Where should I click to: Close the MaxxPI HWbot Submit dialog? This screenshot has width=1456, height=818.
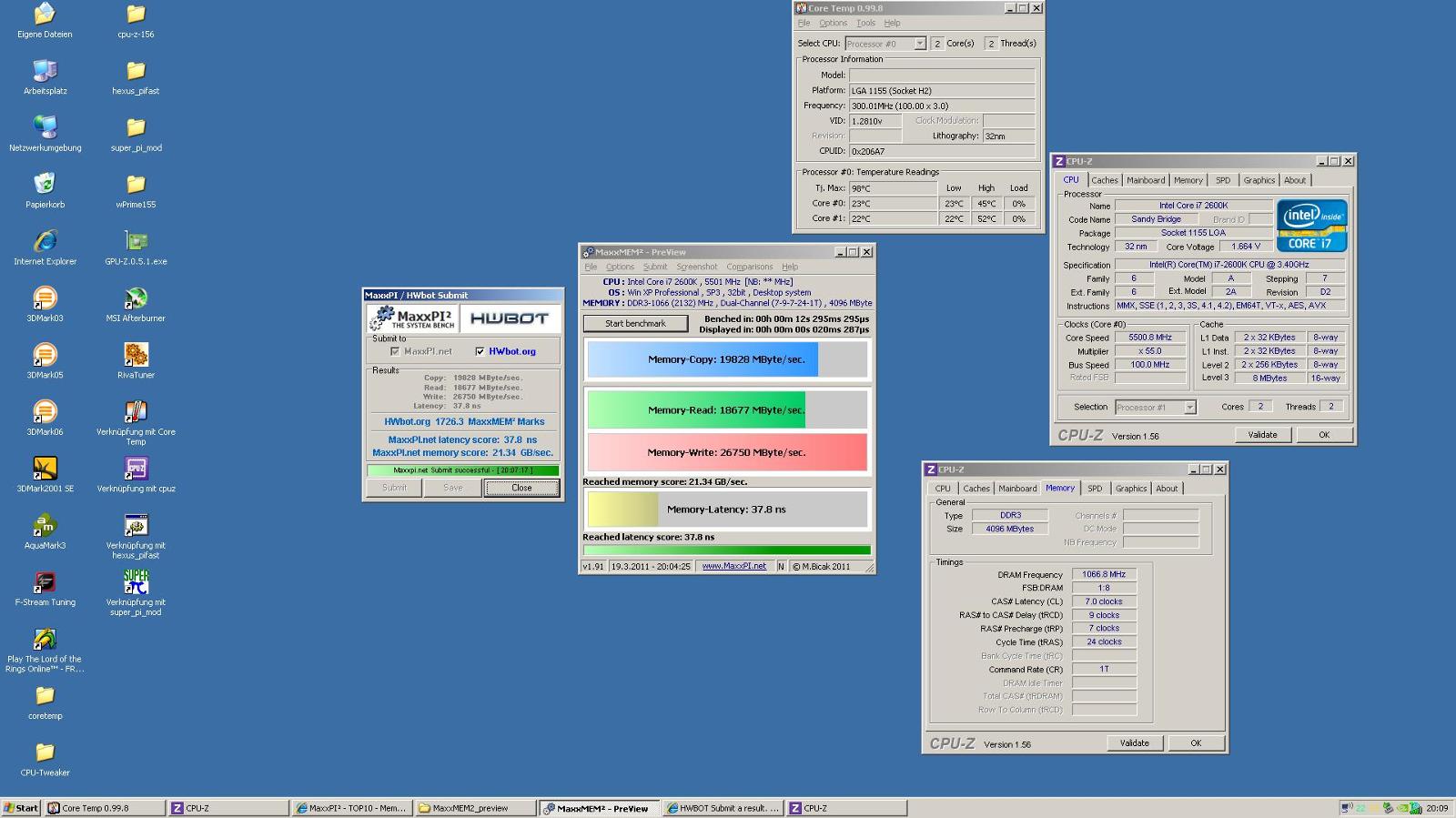tap(521, 488)
